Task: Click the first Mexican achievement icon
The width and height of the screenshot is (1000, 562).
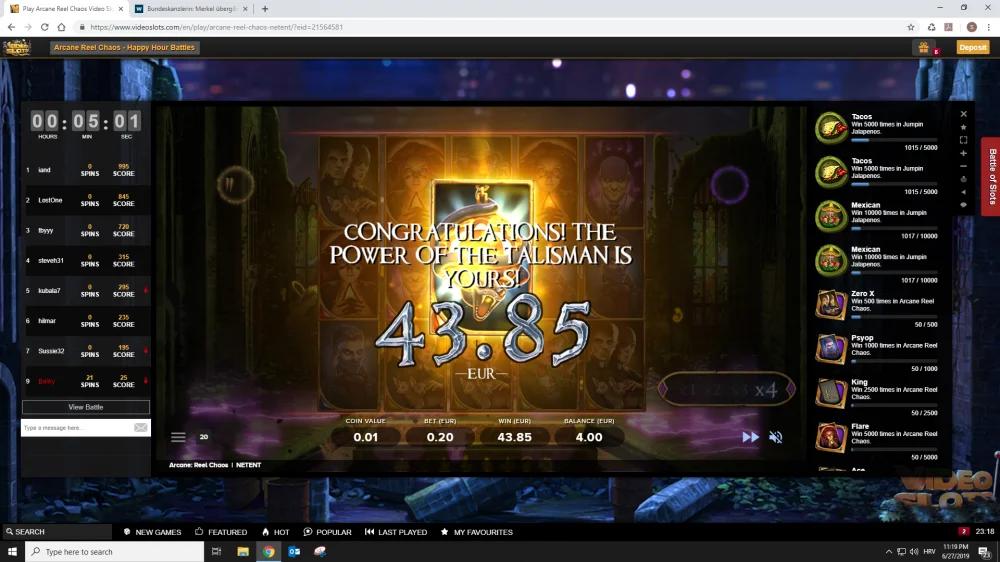Action: click(x=831, y=216)
